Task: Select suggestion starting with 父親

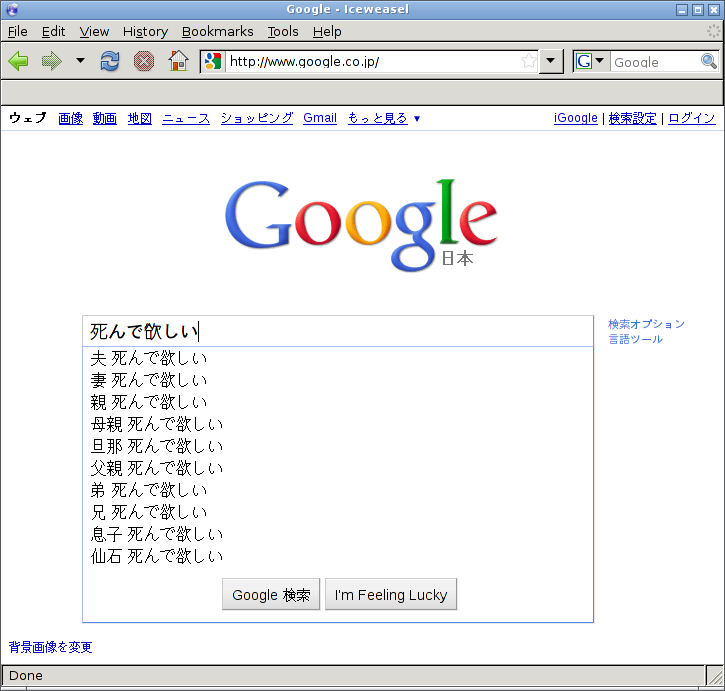Action: click(x=338, y=468)
